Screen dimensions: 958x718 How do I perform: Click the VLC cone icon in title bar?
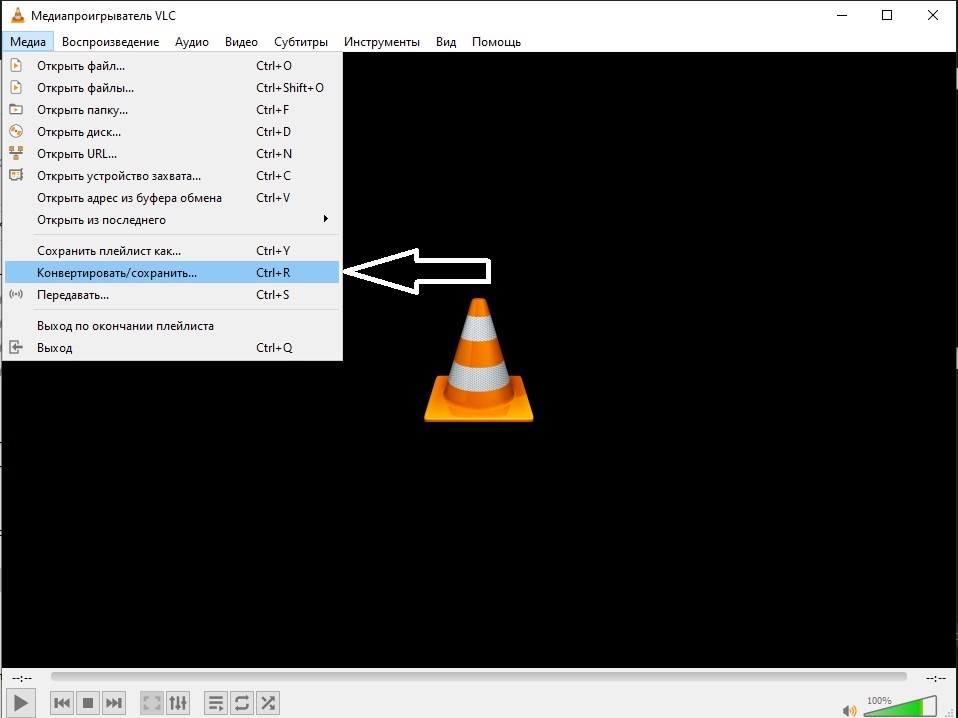click(x=18, y=15)
